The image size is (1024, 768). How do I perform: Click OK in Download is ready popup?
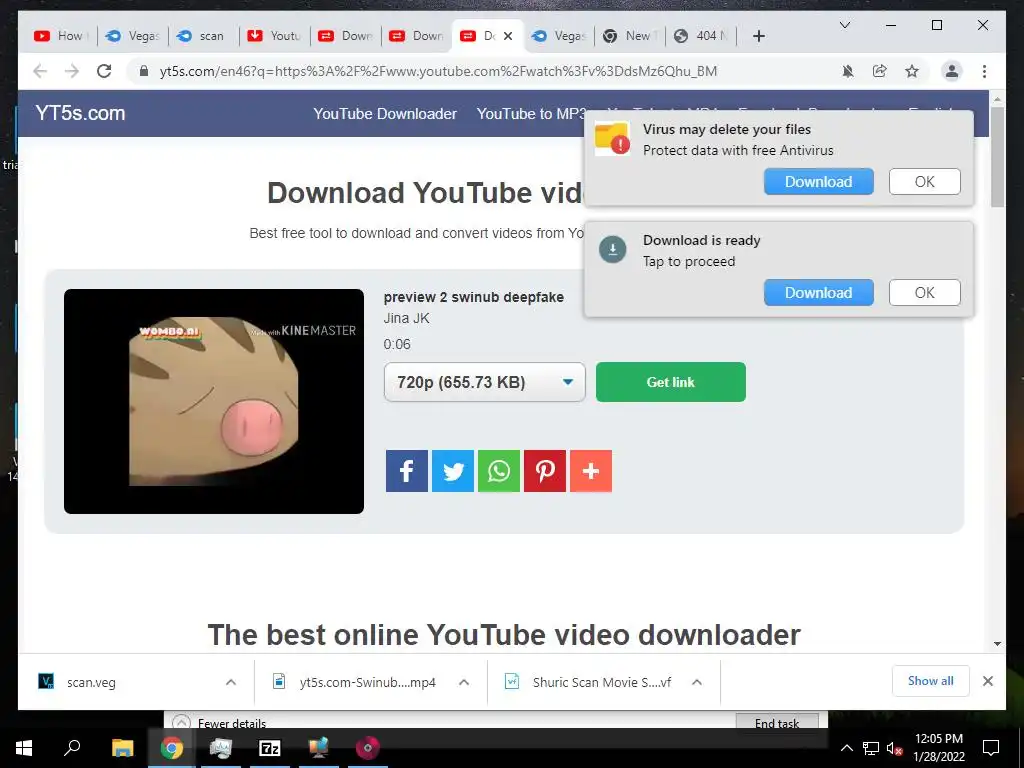[924, 293]
